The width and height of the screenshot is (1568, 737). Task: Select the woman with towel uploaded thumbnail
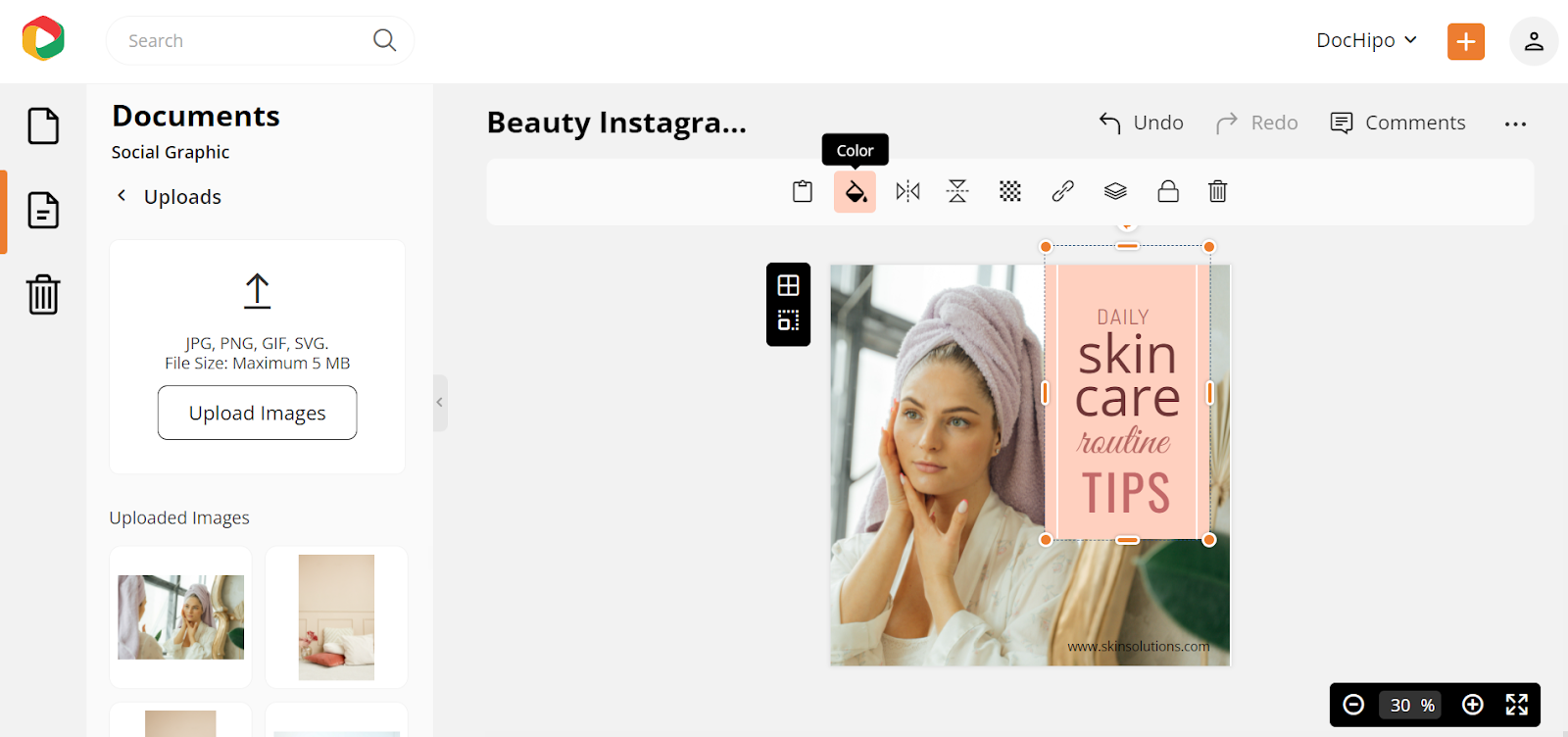coord(181,617)
